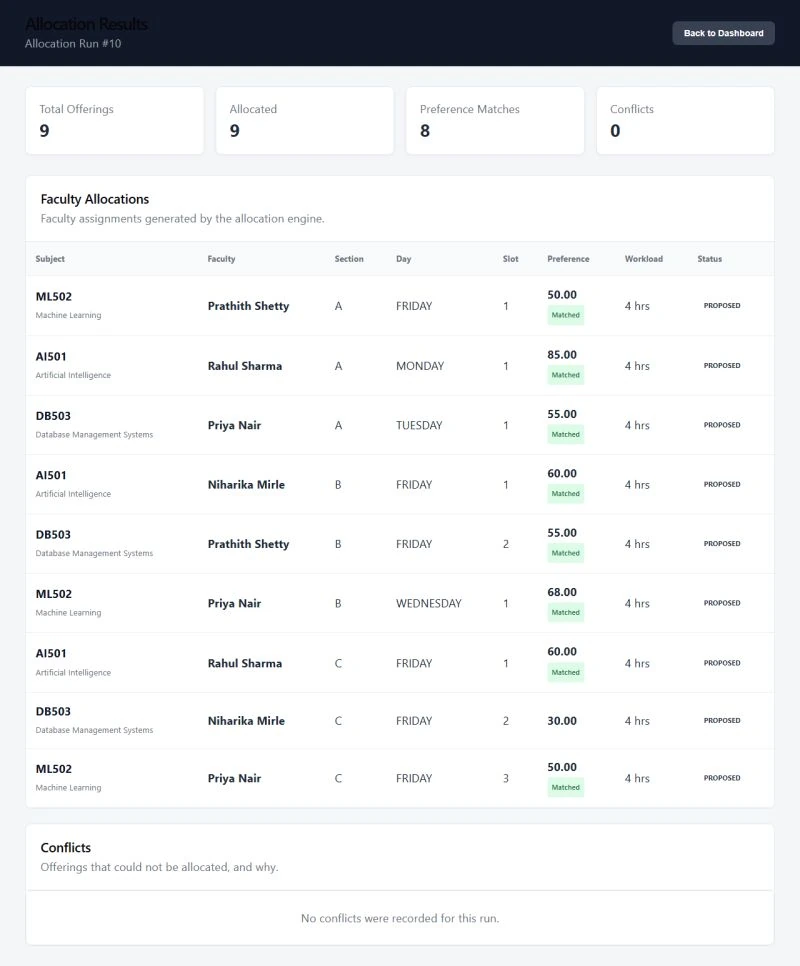The image size is (800, 966).
Task: Click the 30.00 preference score
Action: [562, 721]
